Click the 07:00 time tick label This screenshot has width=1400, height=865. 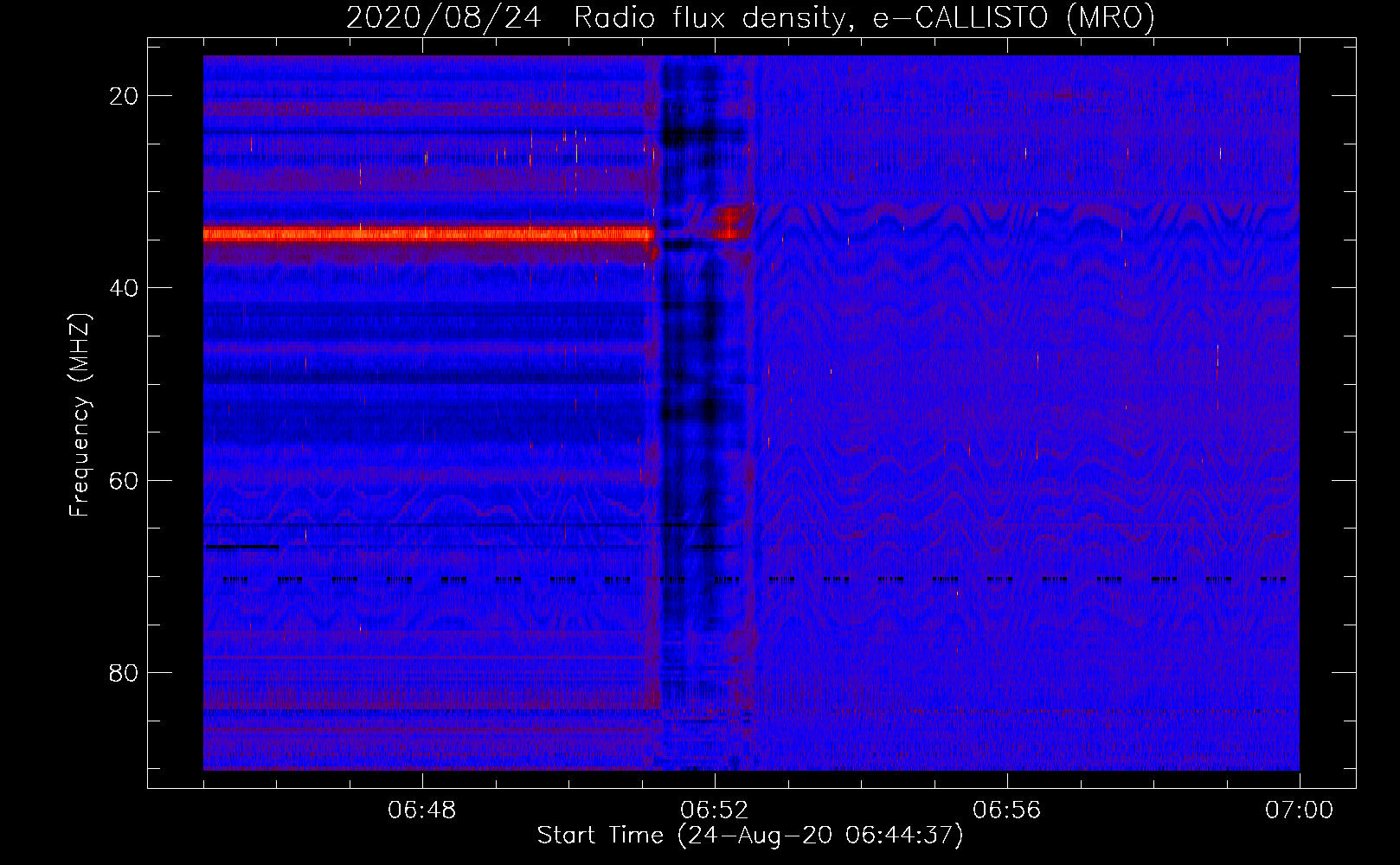(x=1299, y=811)
